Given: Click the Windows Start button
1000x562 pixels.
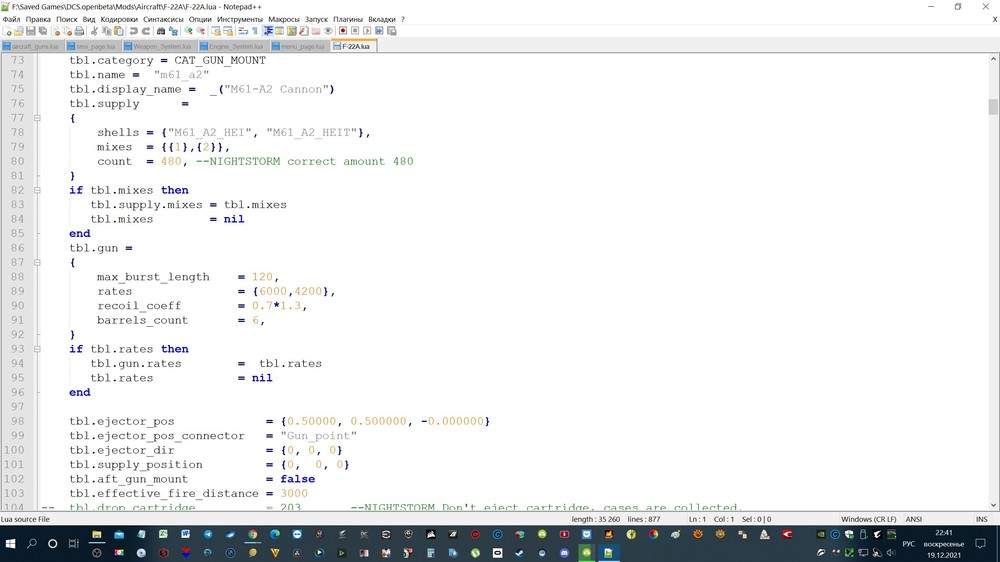Looking at the screenshot, I should [x=10, y=544].
